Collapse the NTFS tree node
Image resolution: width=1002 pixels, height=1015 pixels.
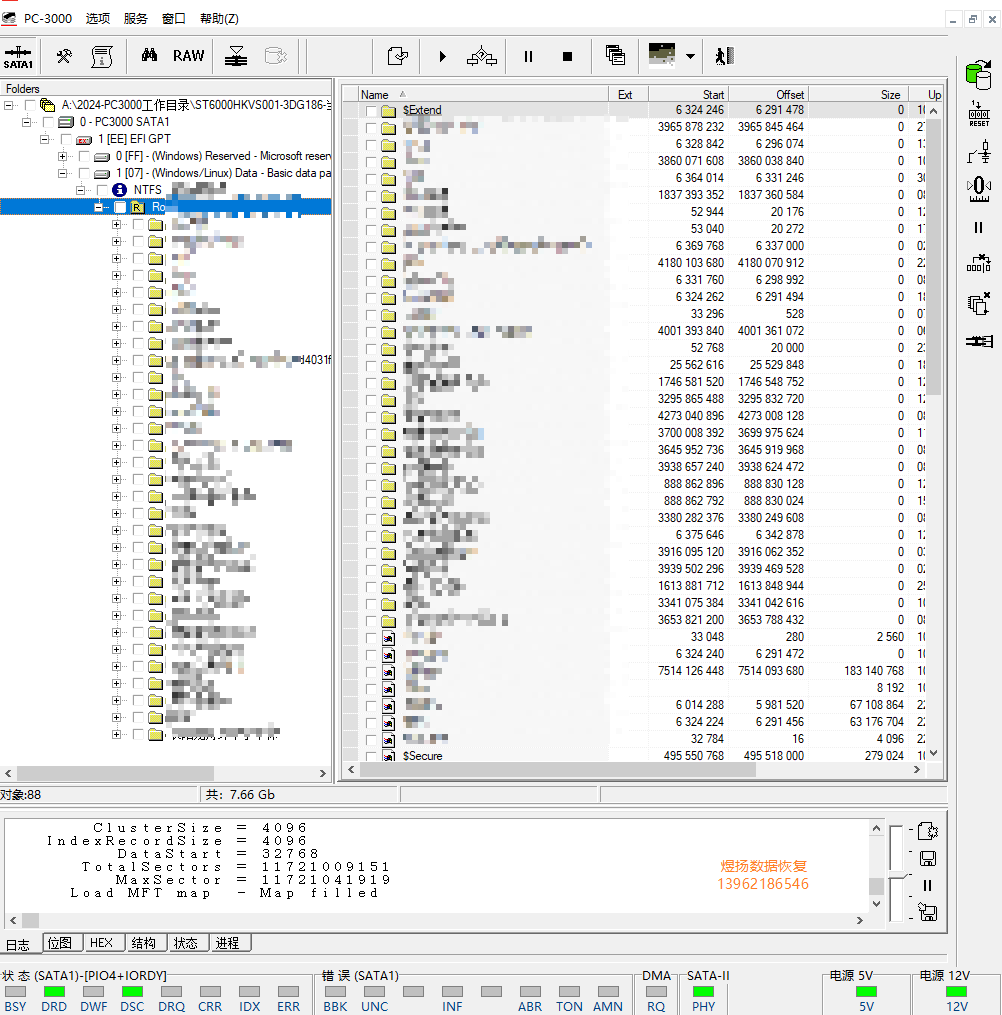pyautogui.click(x=80, y=190)
